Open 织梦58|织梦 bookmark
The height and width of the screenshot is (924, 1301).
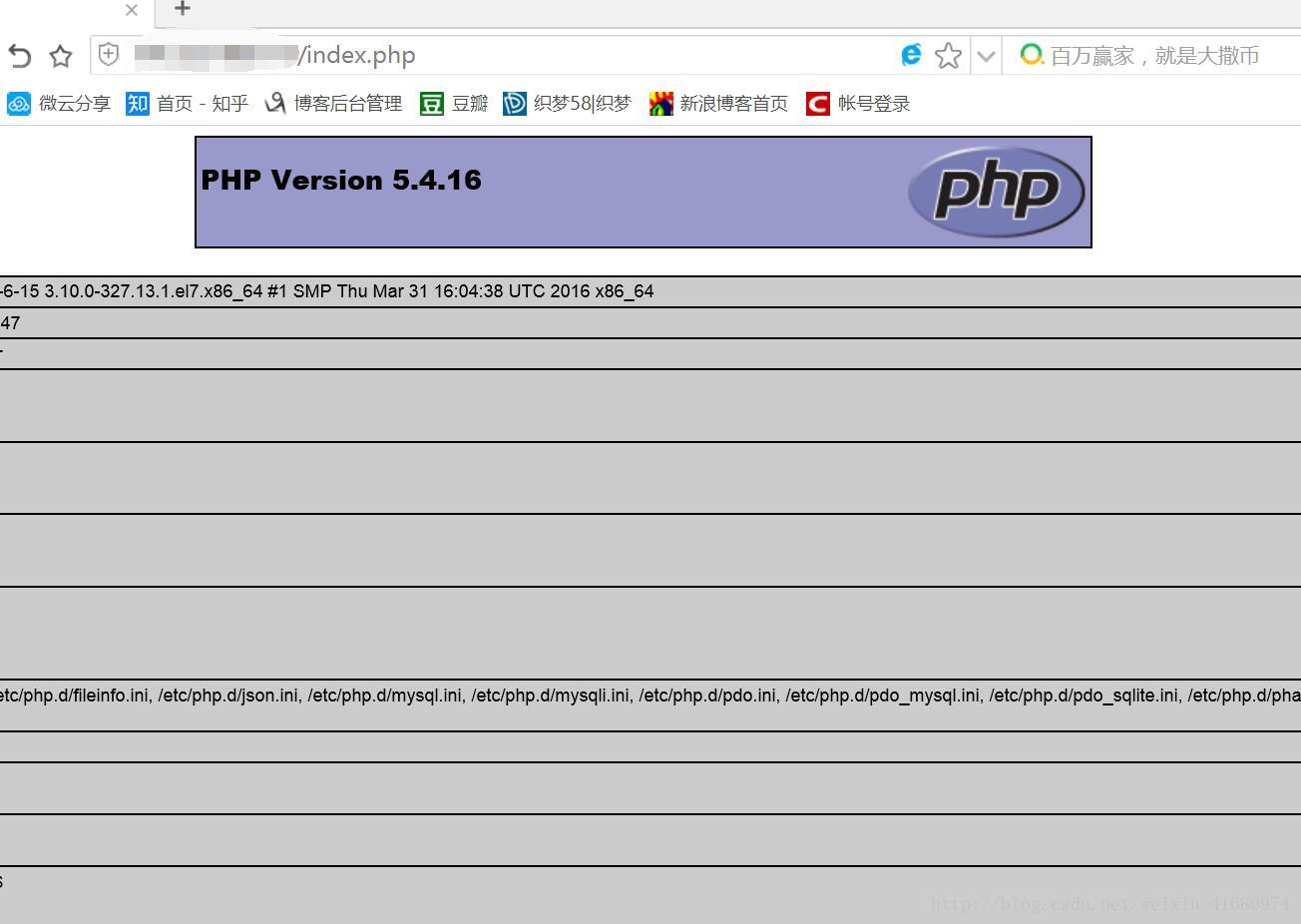(x=568, y=104)
